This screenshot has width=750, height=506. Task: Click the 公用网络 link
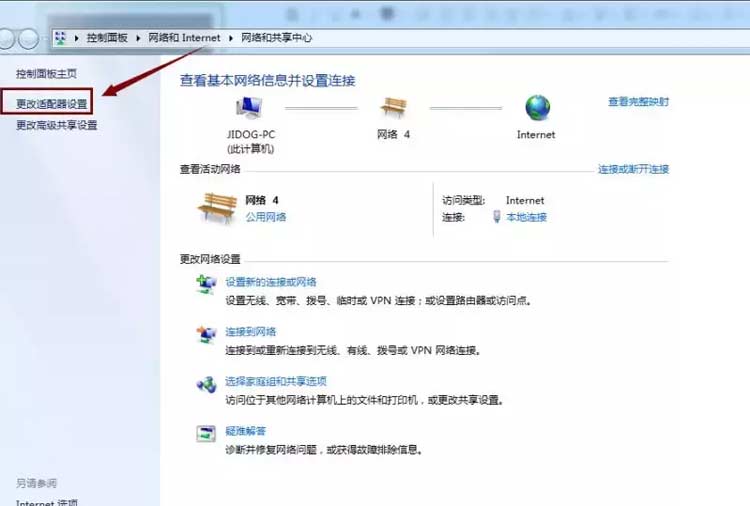265,217
